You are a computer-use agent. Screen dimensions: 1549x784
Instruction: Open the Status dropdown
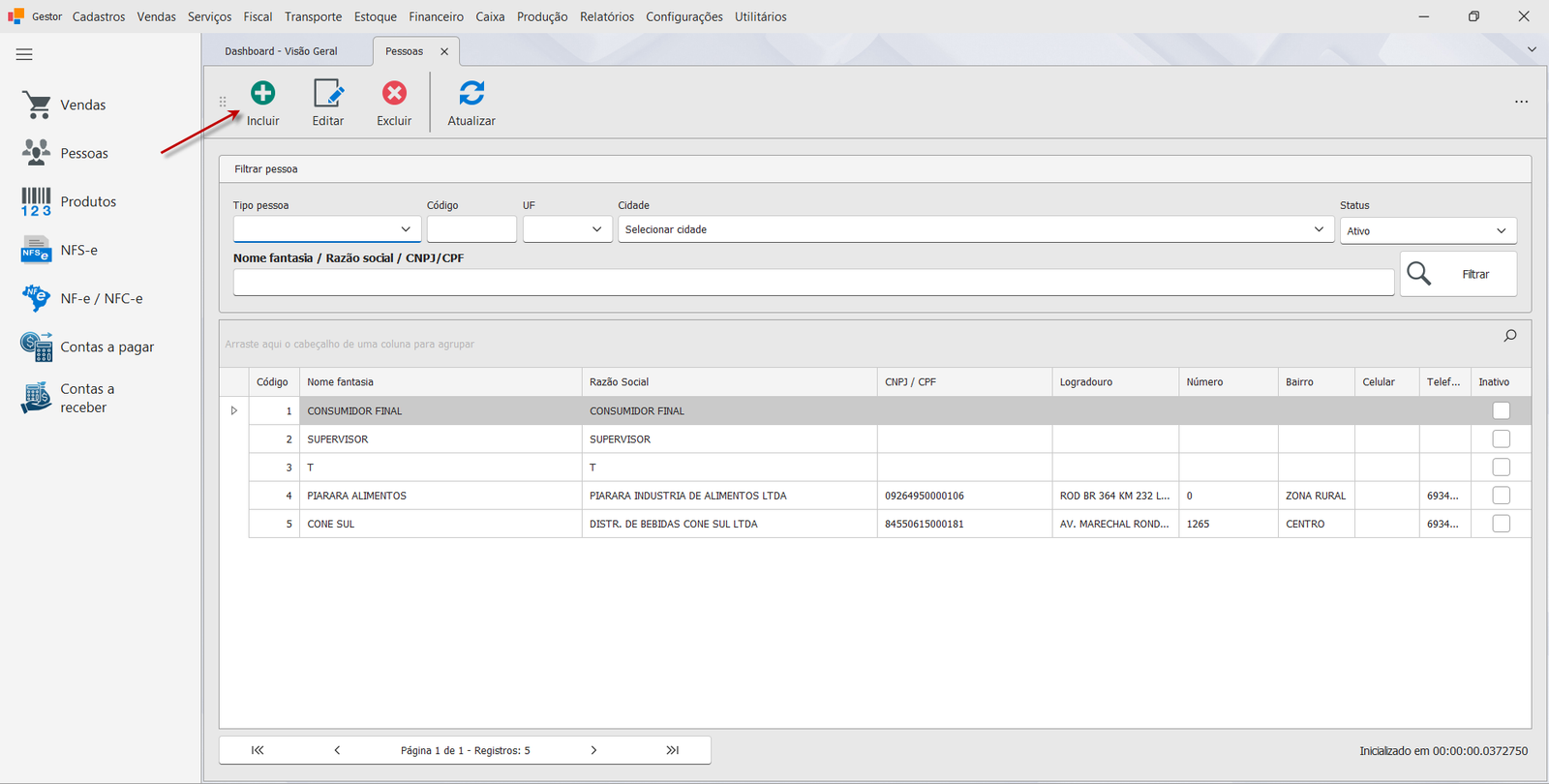pyautogui.click(x=1428, y=230)
